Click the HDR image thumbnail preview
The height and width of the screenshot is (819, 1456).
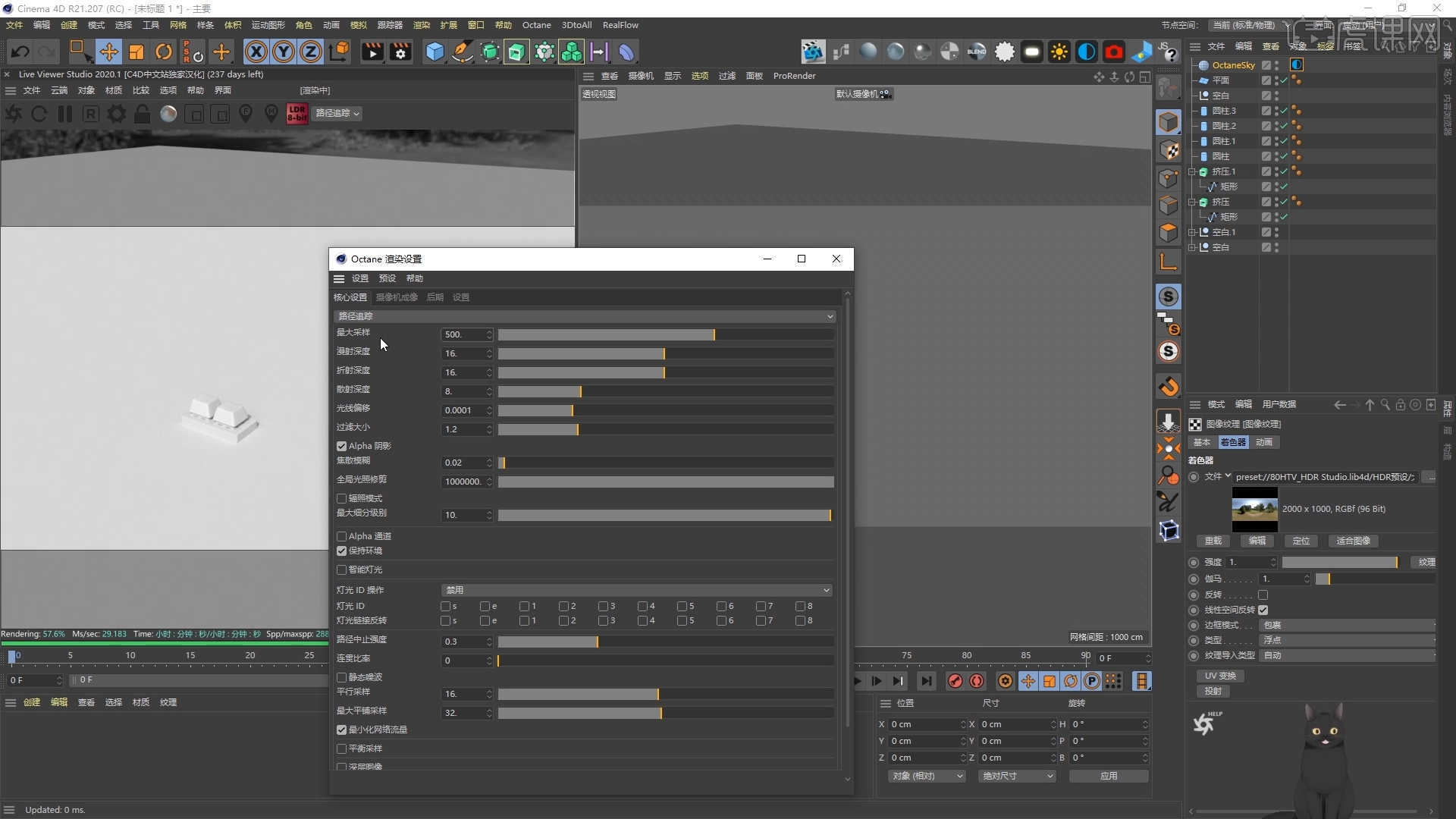(1254, 509)
